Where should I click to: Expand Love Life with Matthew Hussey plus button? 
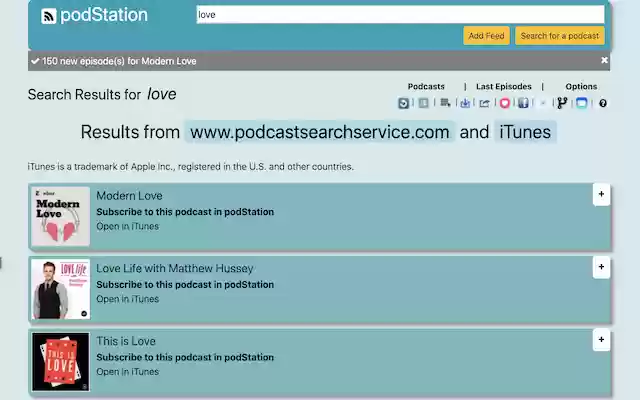601,267
